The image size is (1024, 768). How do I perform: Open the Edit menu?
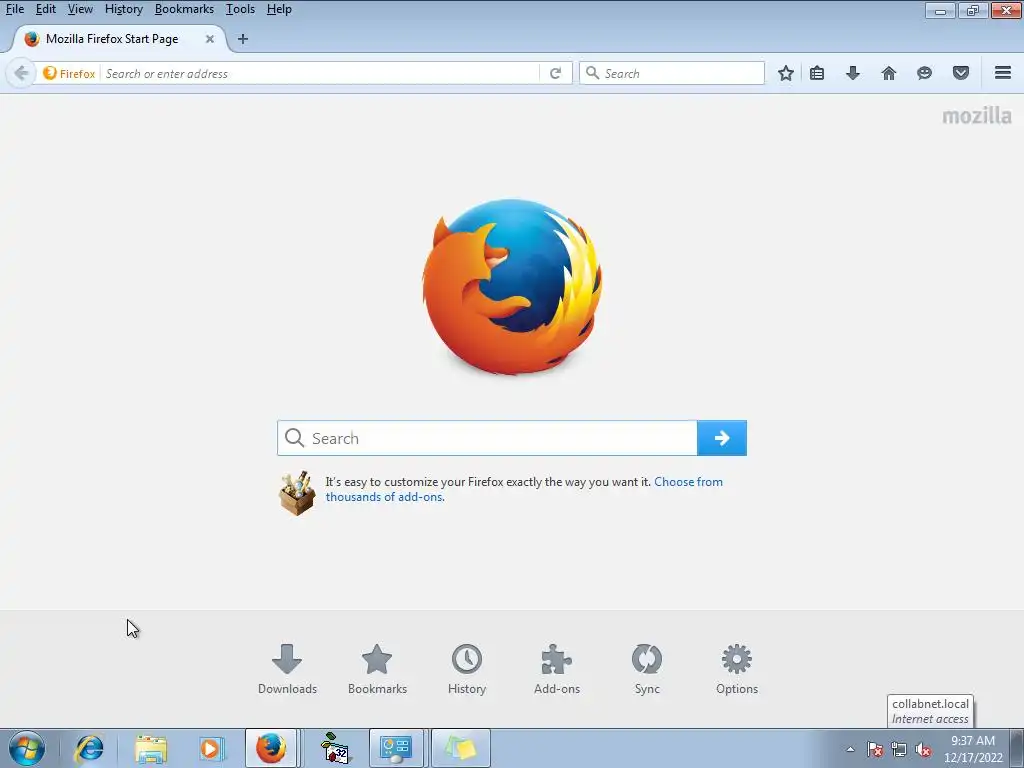(x=45, y=9)
